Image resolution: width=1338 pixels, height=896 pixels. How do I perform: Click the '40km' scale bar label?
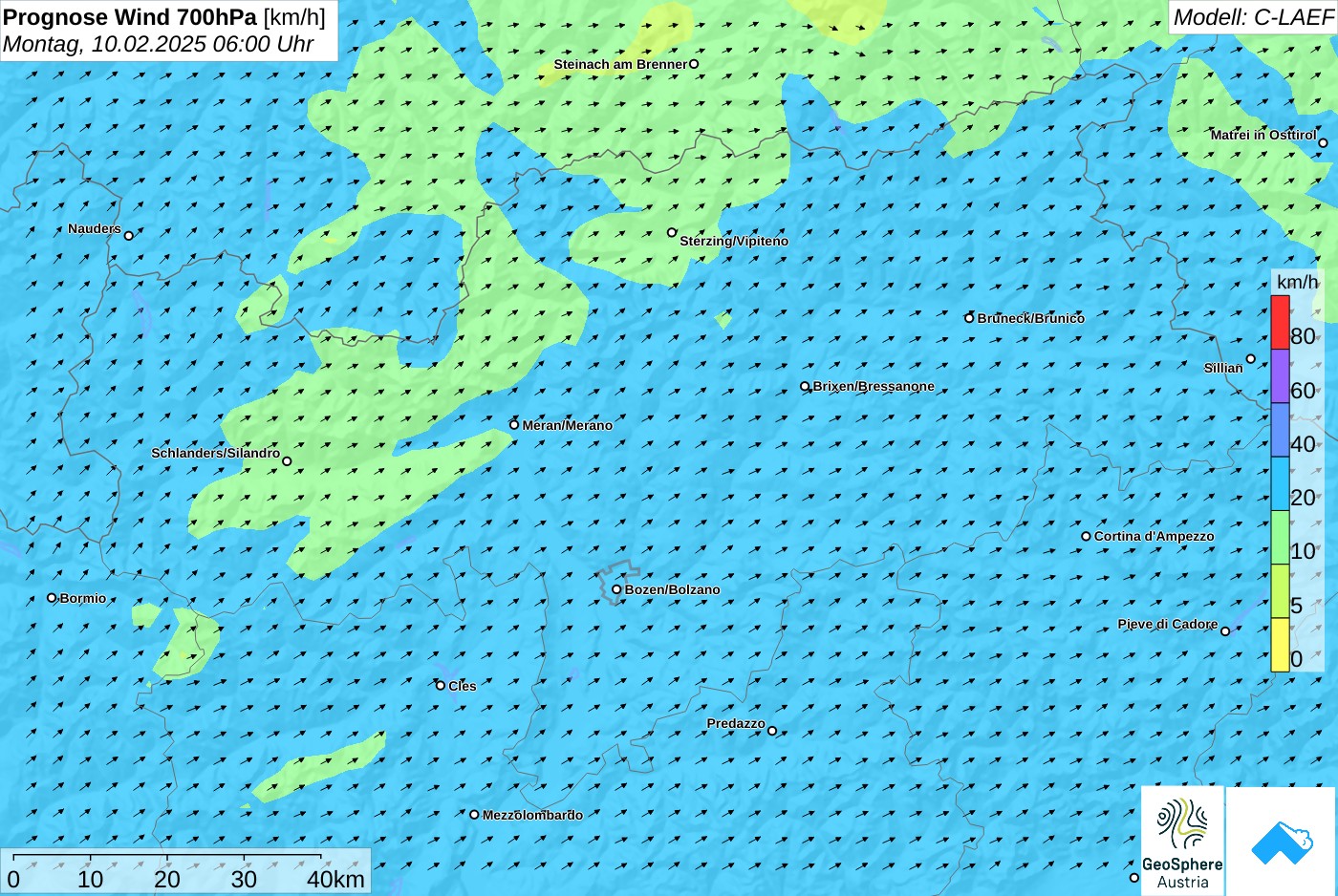click(x=335, y=879)
